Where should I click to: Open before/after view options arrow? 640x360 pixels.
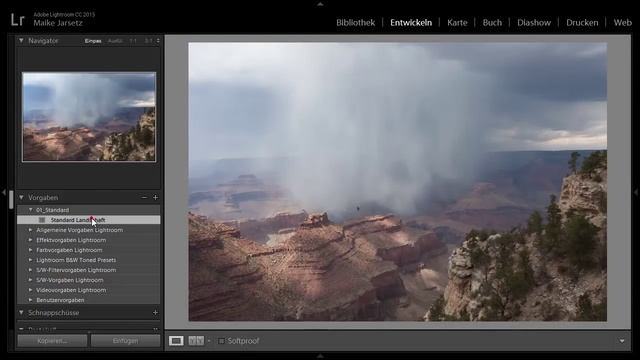209,341
